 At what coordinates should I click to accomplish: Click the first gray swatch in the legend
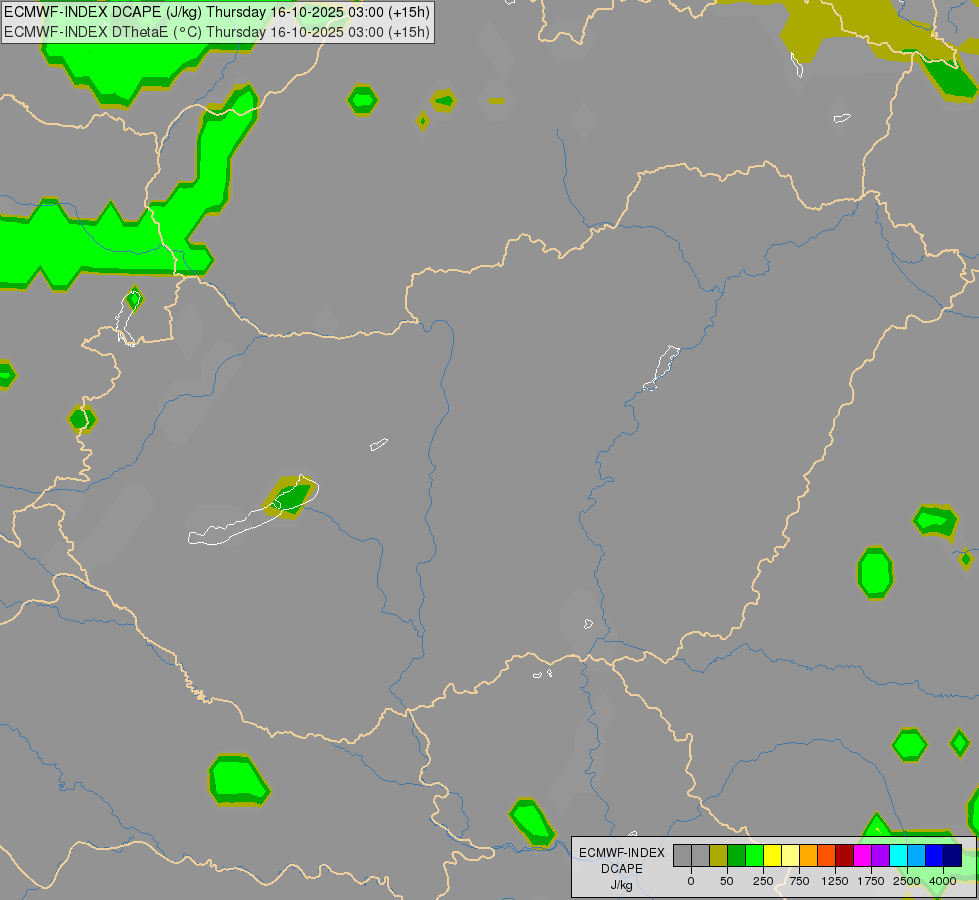coord(682,855)
